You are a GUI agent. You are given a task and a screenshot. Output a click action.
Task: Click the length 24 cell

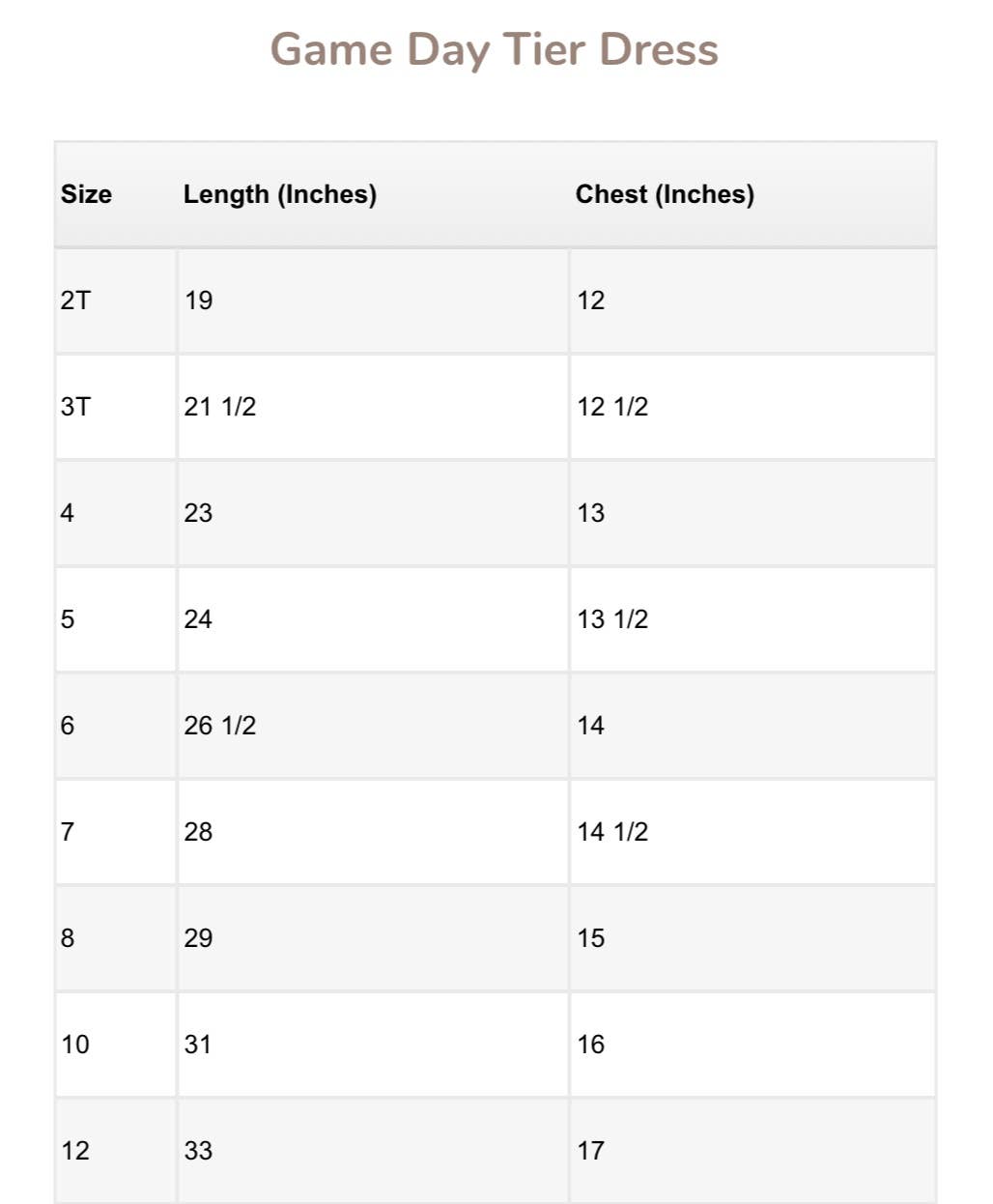(199, 619)
